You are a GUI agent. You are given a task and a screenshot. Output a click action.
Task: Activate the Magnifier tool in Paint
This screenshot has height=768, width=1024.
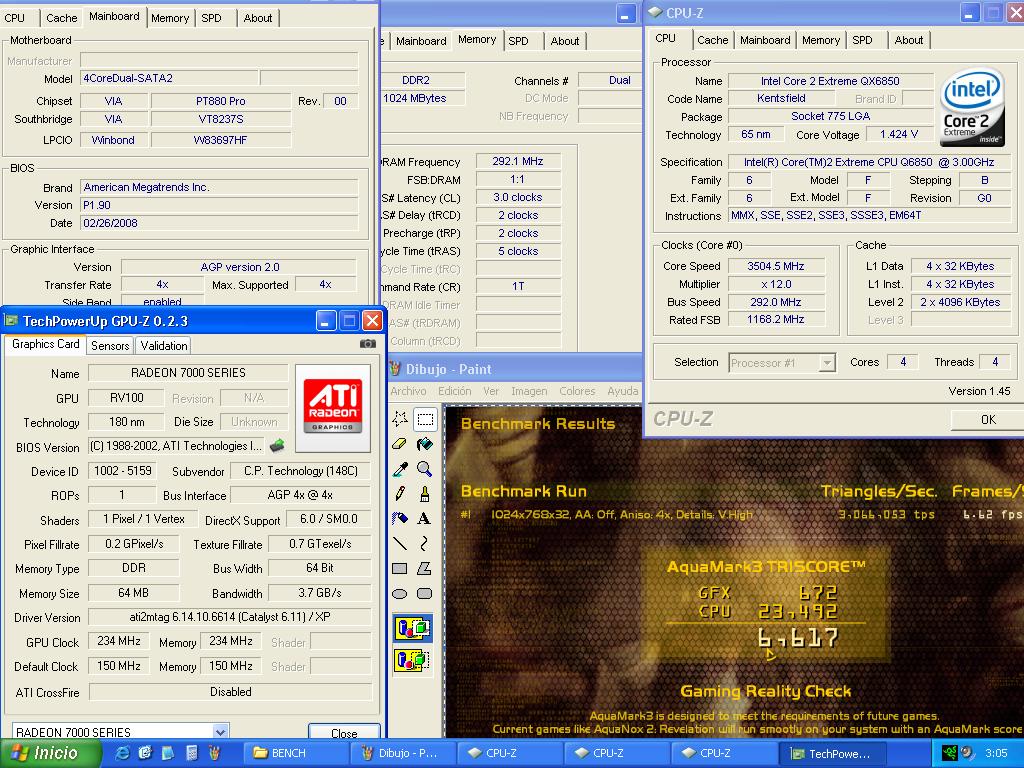coord(424,469)
